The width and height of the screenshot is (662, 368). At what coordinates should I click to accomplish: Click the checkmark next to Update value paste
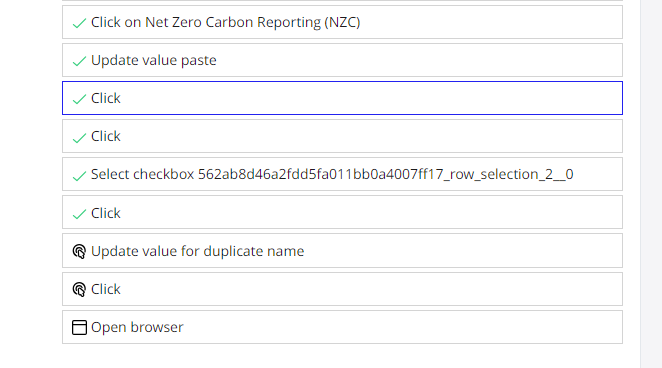coord(79,61)
